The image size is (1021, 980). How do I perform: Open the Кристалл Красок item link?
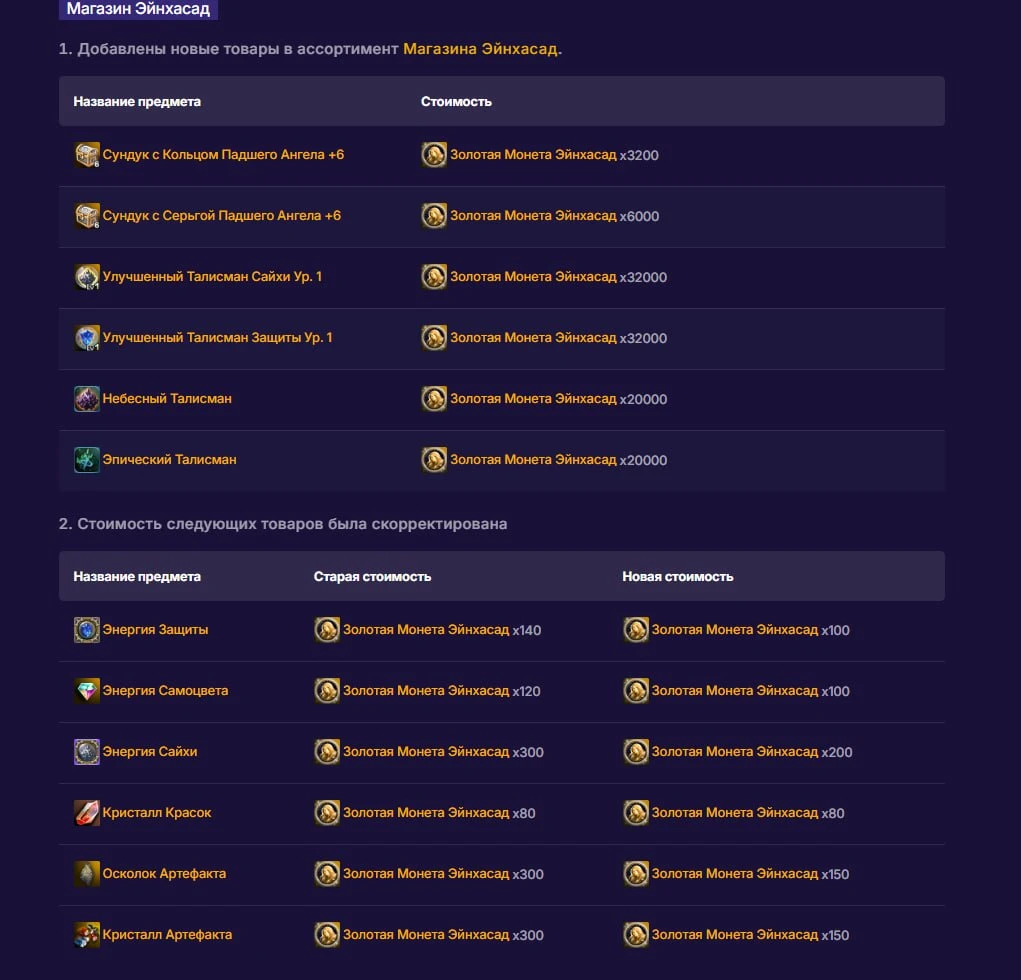pyautogui.click(x=157, y=813)
